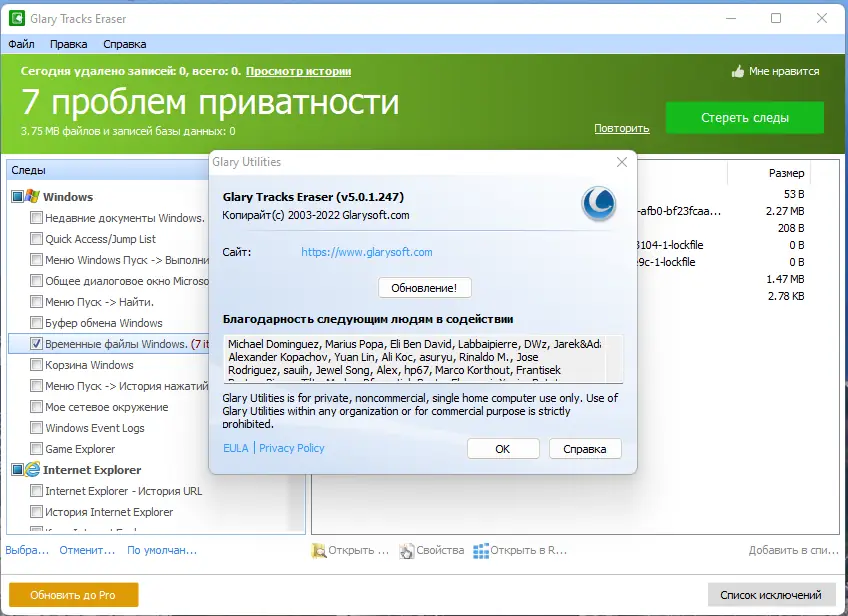The height and width of the screenshot is (616, 848).
Task: Check Internet Explorer - История URL
Action: [36, 491]
